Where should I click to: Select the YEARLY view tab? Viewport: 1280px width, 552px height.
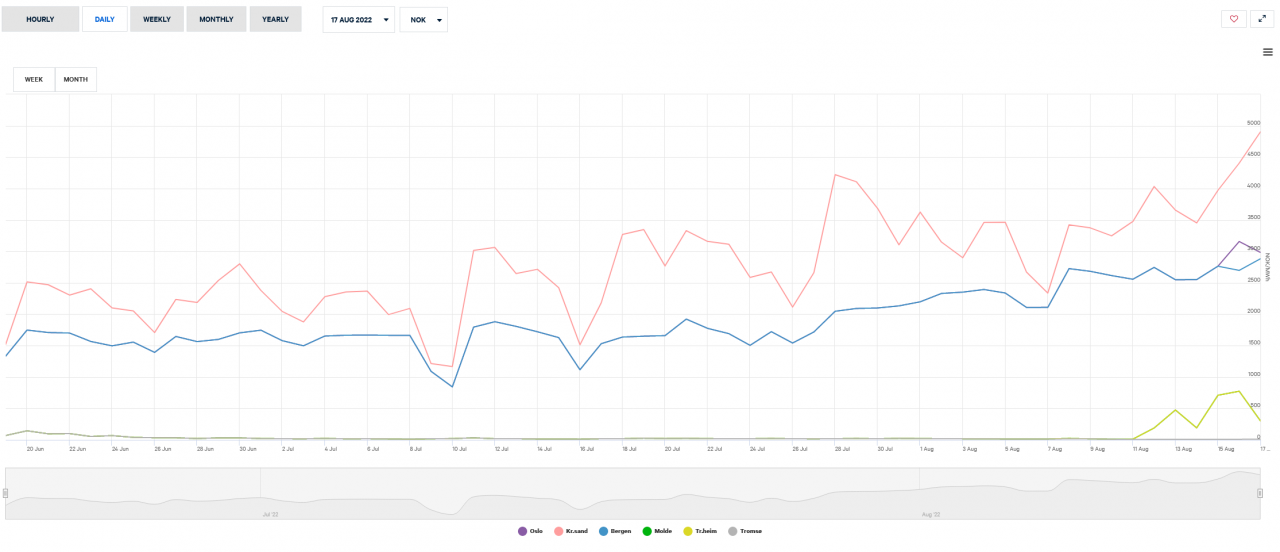click(275, 19)
